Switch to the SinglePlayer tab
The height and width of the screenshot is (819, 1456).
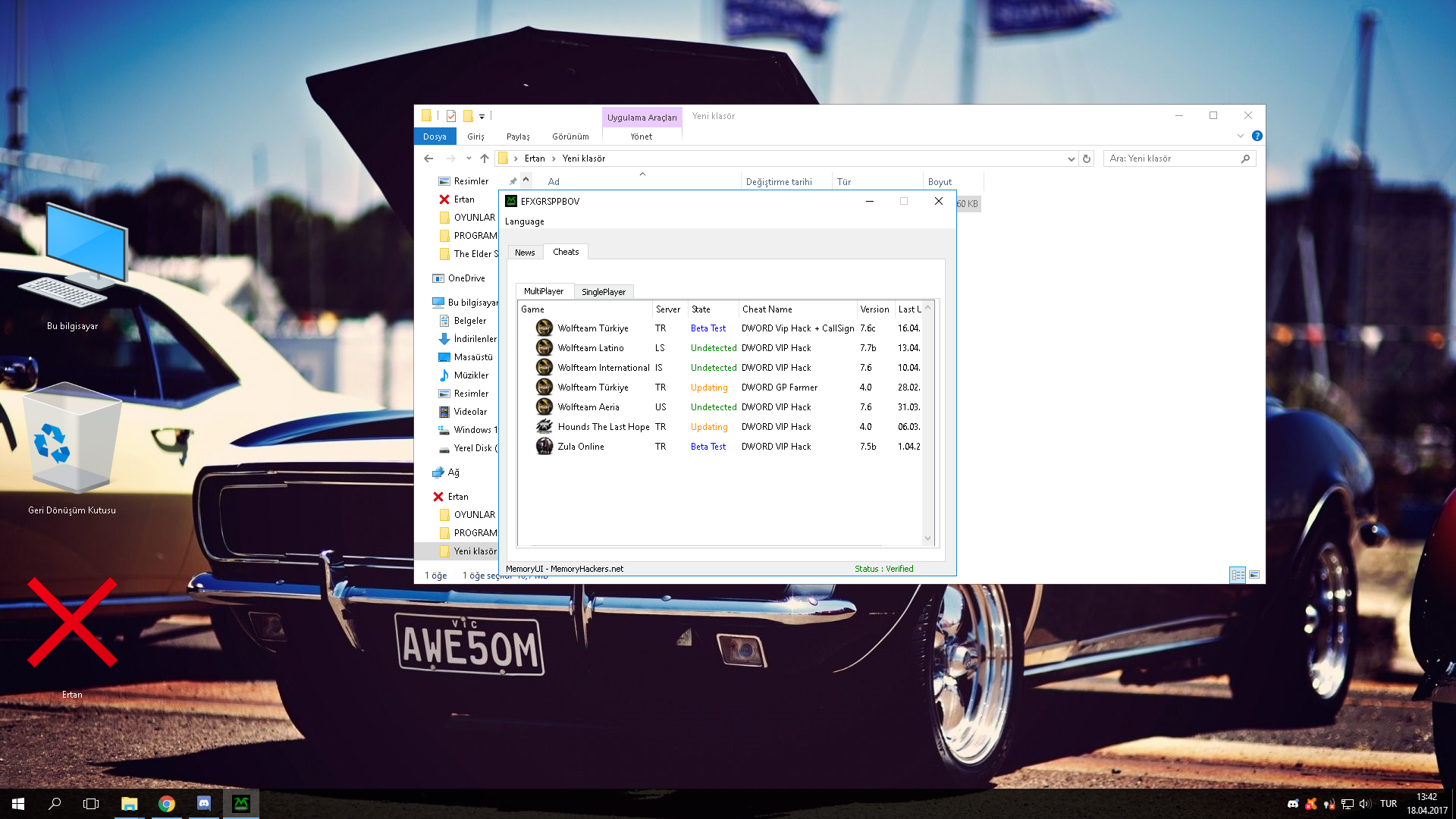click(604, 292)
